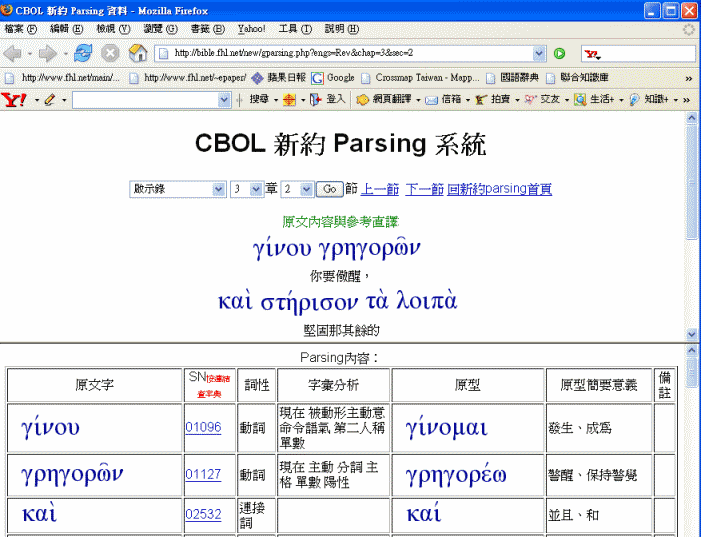This screenshot has width=701, height=537.
Task: Expand the address bar URL history dropdown
Action: (540, 53)
